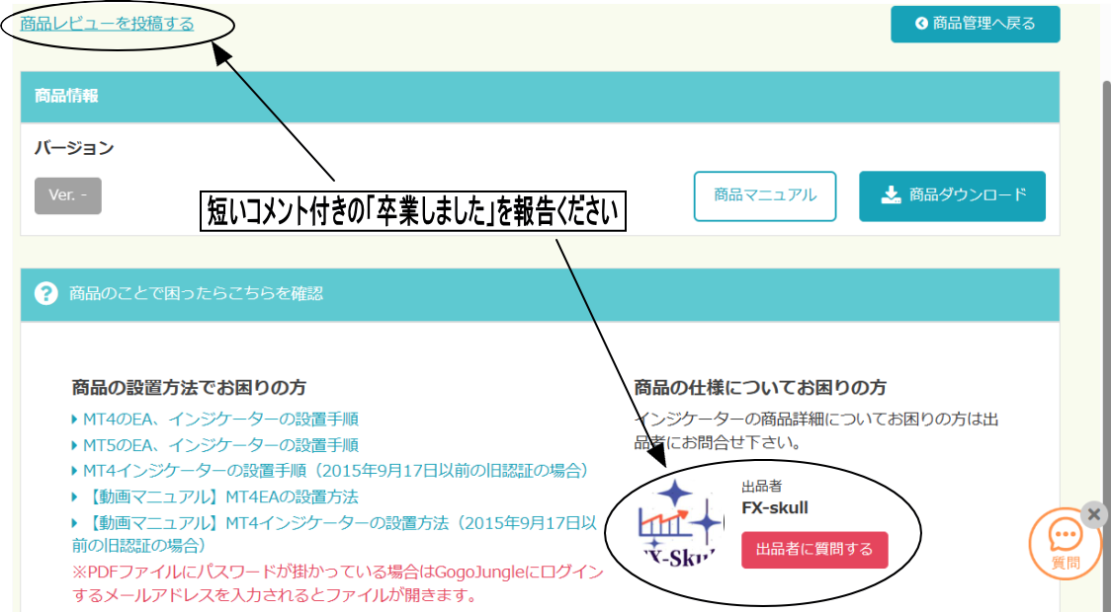Screen dimensions: 1111x612
Task: Click the question mark help icon
Action: click(x=46, y=294)
